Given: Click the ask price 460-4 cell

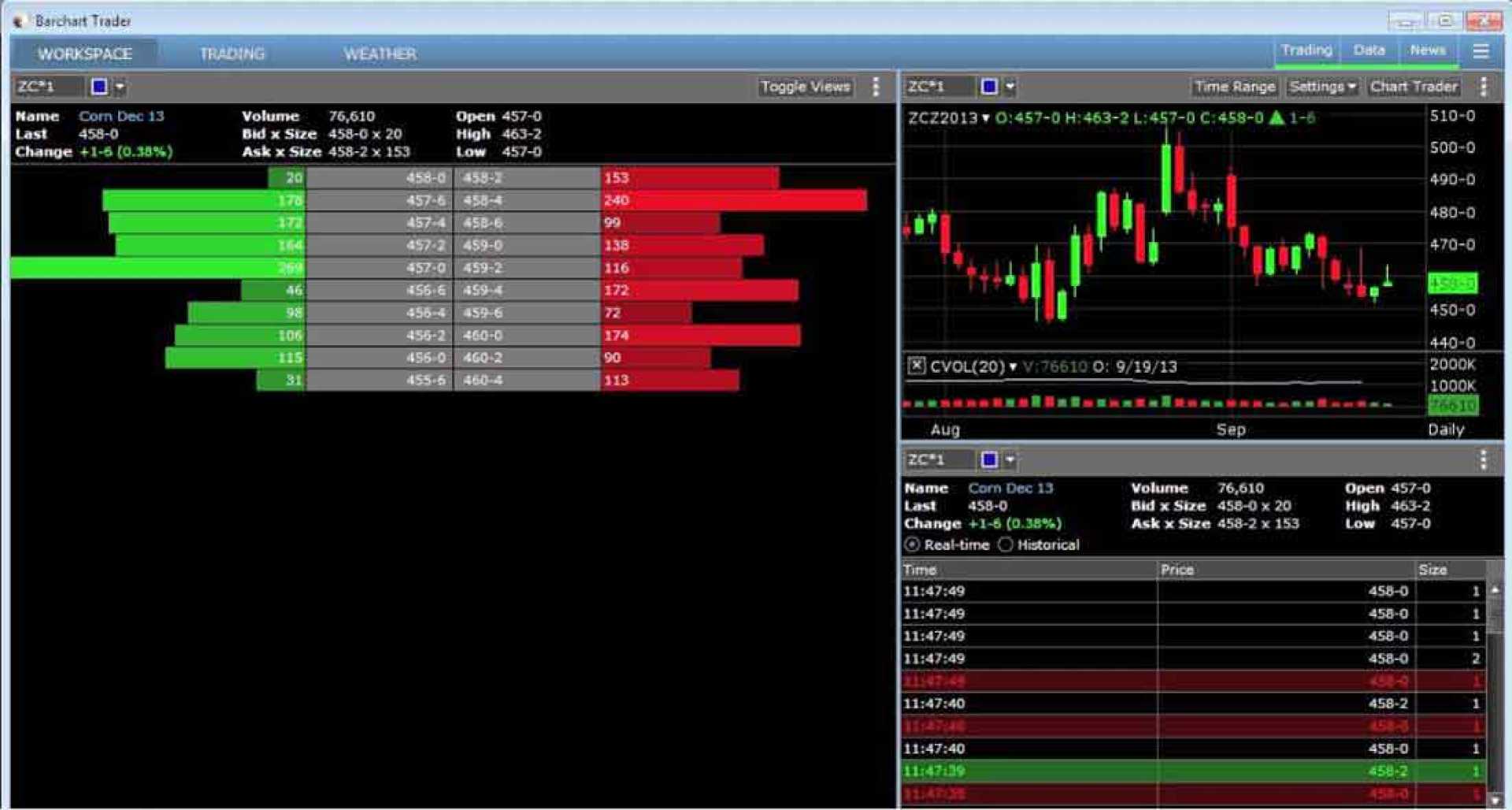Looking at the screenshot, I should 527,381.
